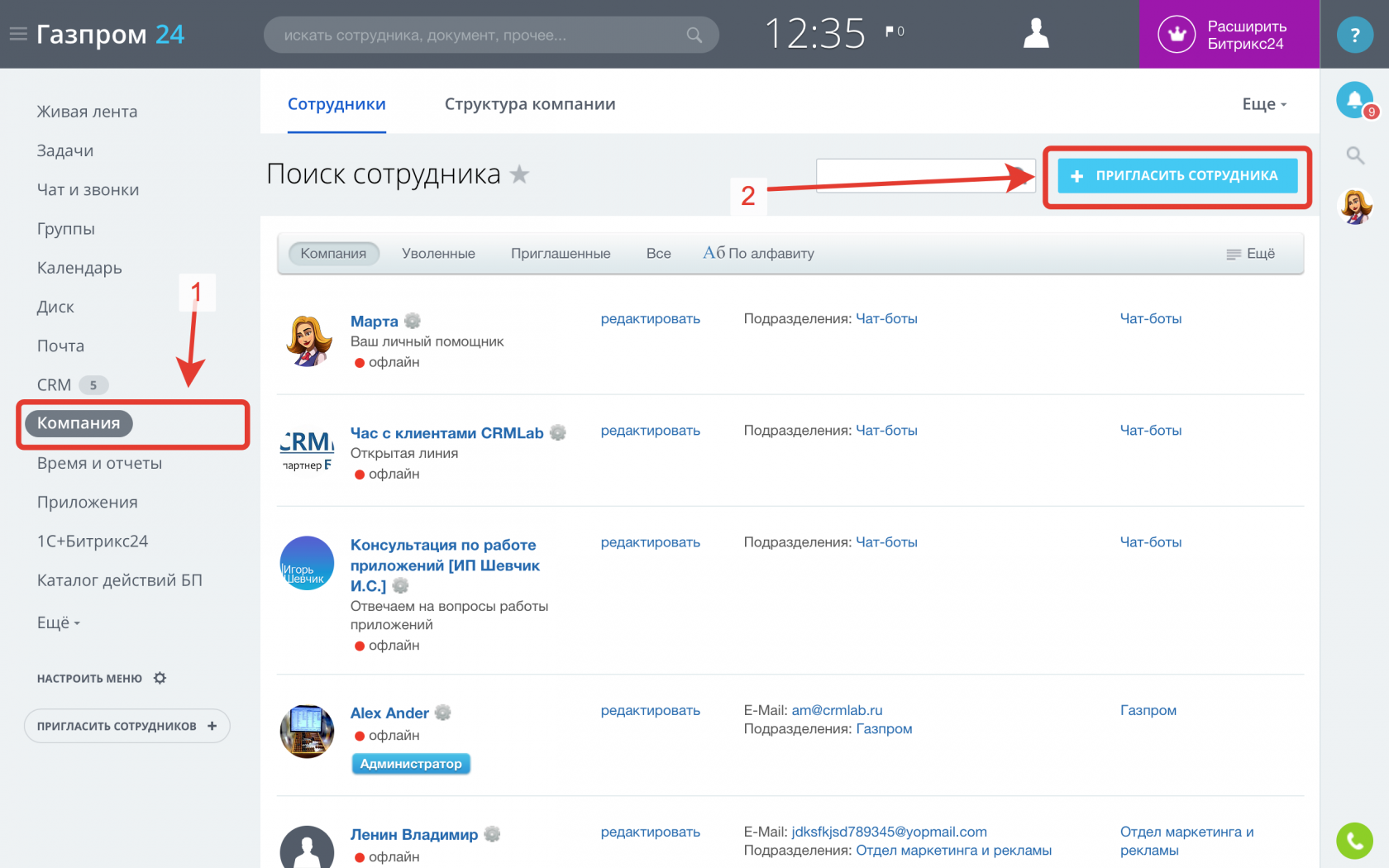Click the Пригласить сотрудника blue button
Screen dimensions: 1389x868
1177,176
